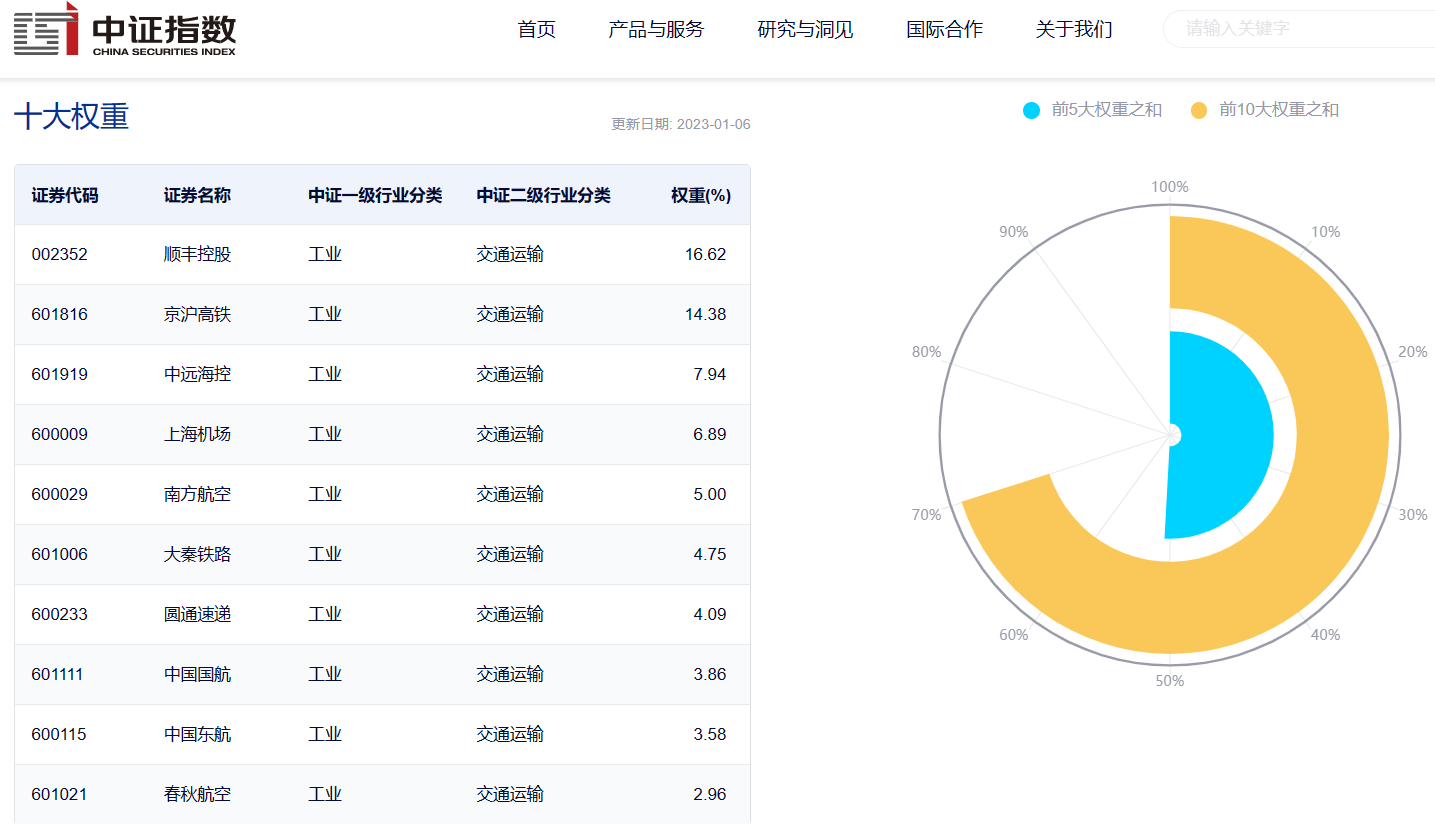
Task: Click the weight value 6.89
Action: (709, 434)
